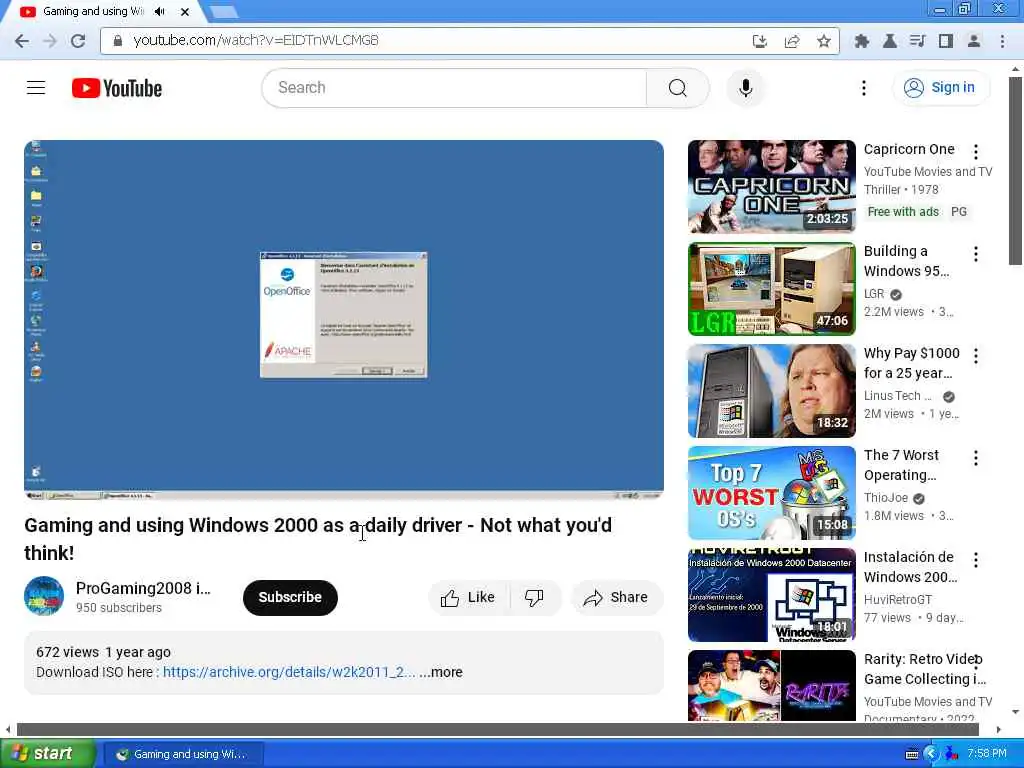The width and height of the screenshot is (1024, 768).
Task: Expand hidden tray icons arrow
Action: [x=931, y=754]
